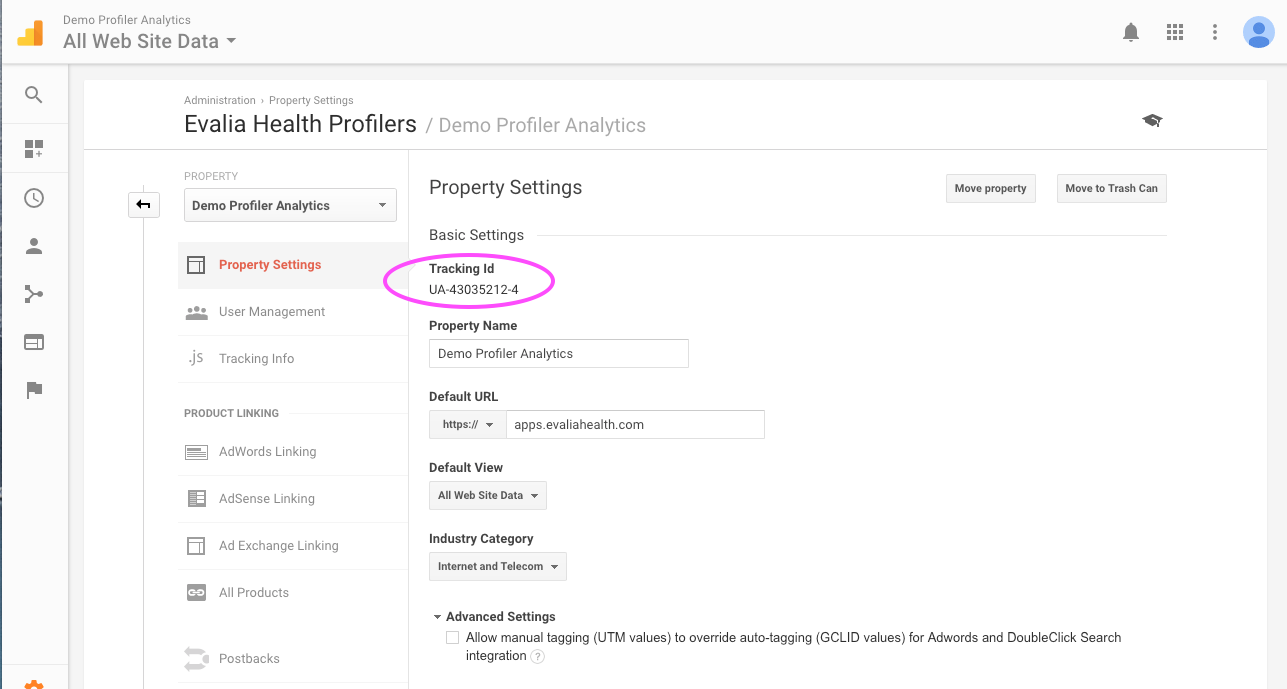Click the Google Analytics logo
This screenshot has width=1287, height=689.
(x=30, y=32)
